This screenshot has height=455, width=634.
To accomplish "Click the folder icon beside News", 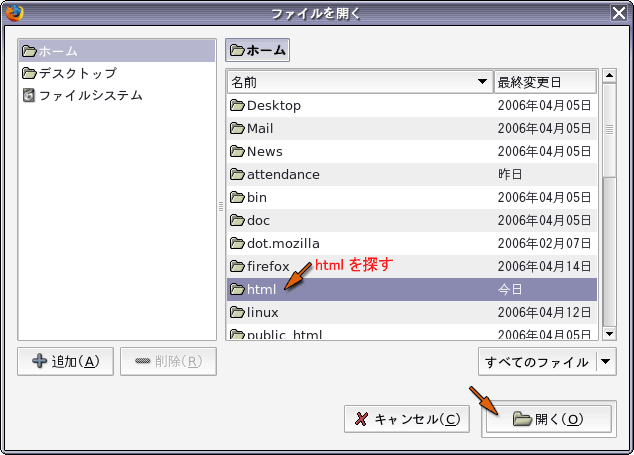I will [237, 152].
